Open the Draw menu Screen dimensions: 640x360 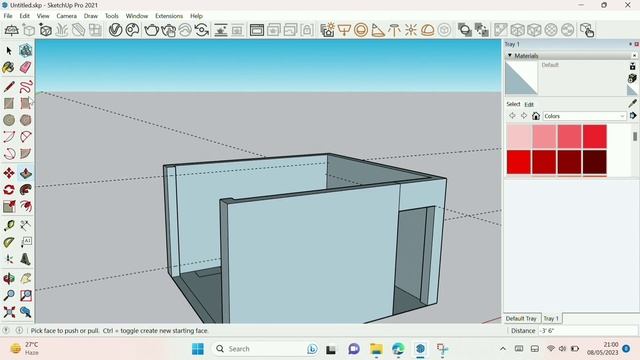click(91, 16)
